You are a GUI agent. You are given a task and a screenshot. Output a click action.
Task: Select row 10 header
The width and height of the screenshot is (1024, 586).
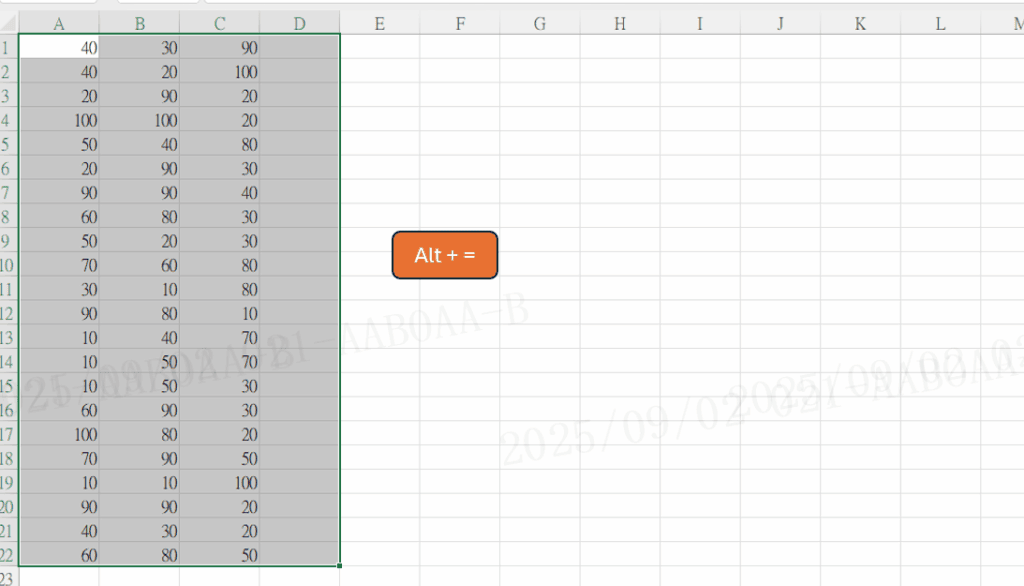pyautogui.click(x=8, y=265)
